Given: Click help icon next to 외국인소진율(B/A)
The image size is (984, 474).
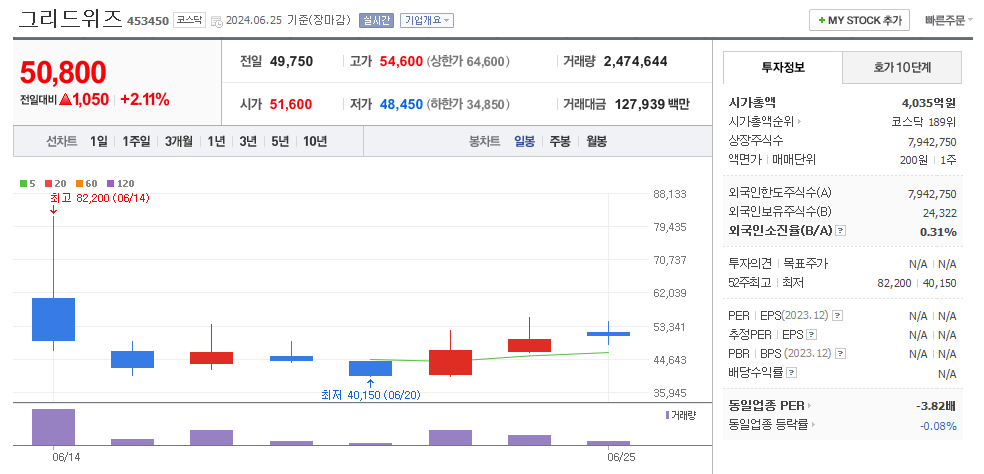Looking at the screenshot, I should coord(841,231).
